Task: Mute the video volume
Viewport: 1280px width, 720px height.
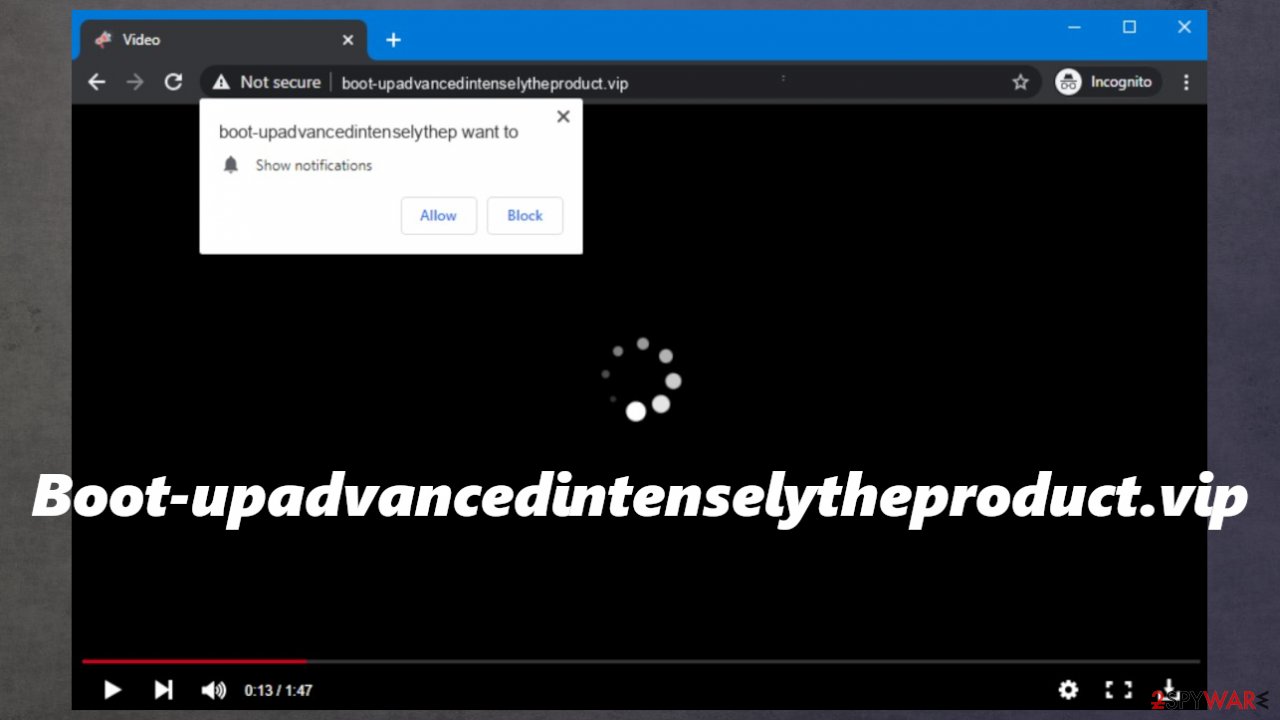Action: (213, 689)
